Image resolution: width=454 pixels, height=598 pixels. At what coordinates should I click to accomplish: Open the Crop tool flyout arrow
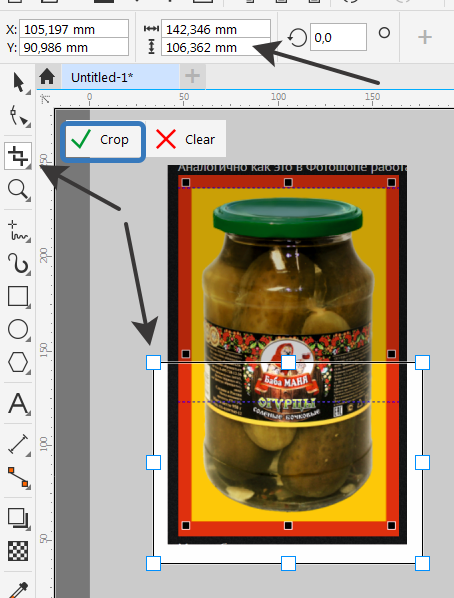(x=29, y=166)
